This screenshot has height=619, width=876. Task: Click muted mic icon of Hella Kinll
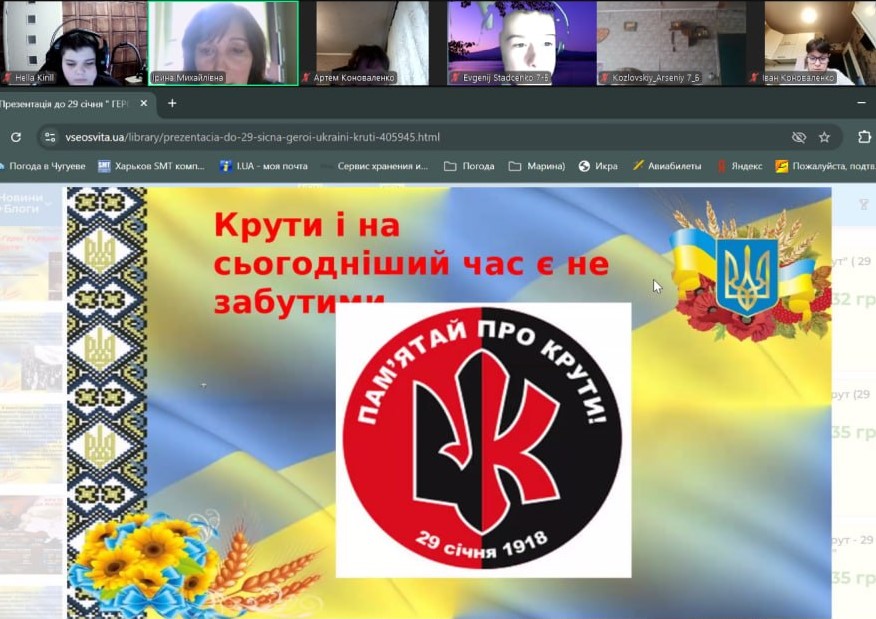click(7, 78)
